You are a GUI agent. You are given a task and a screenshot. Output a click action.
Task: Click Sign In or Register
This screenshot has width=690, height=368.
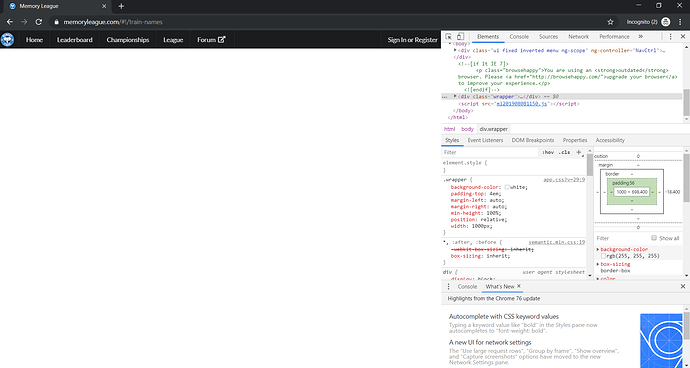tap(412, 40)
